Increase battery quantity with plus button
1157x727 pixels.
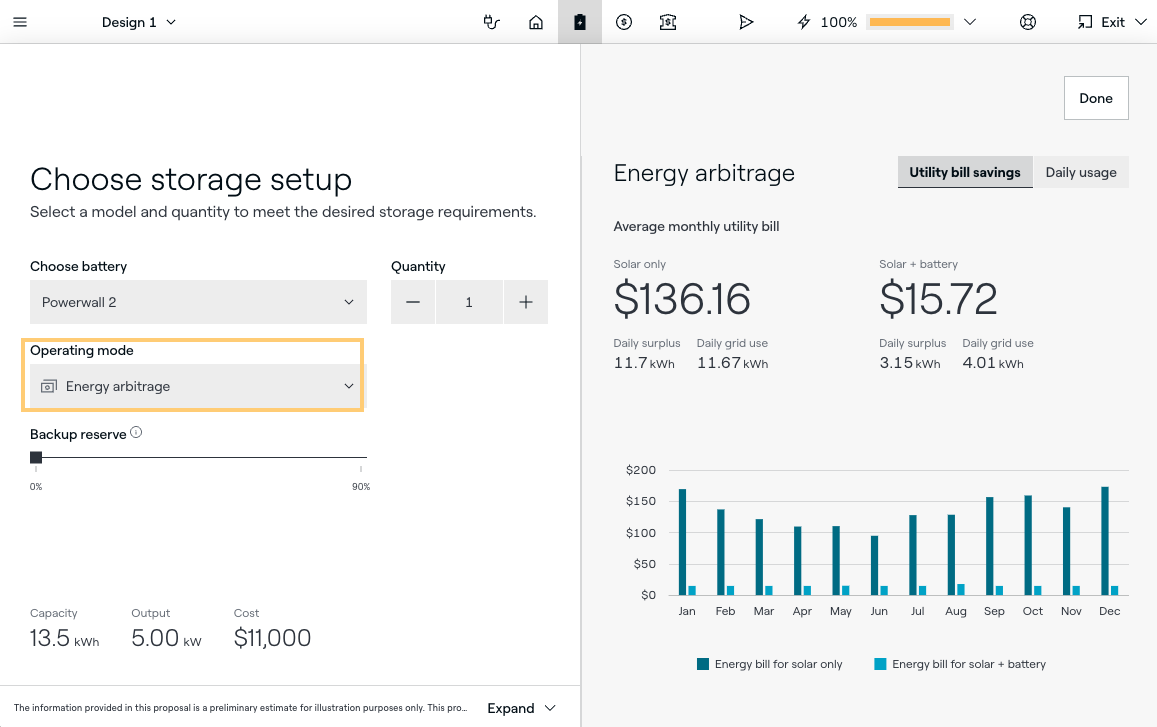(526, 302)
